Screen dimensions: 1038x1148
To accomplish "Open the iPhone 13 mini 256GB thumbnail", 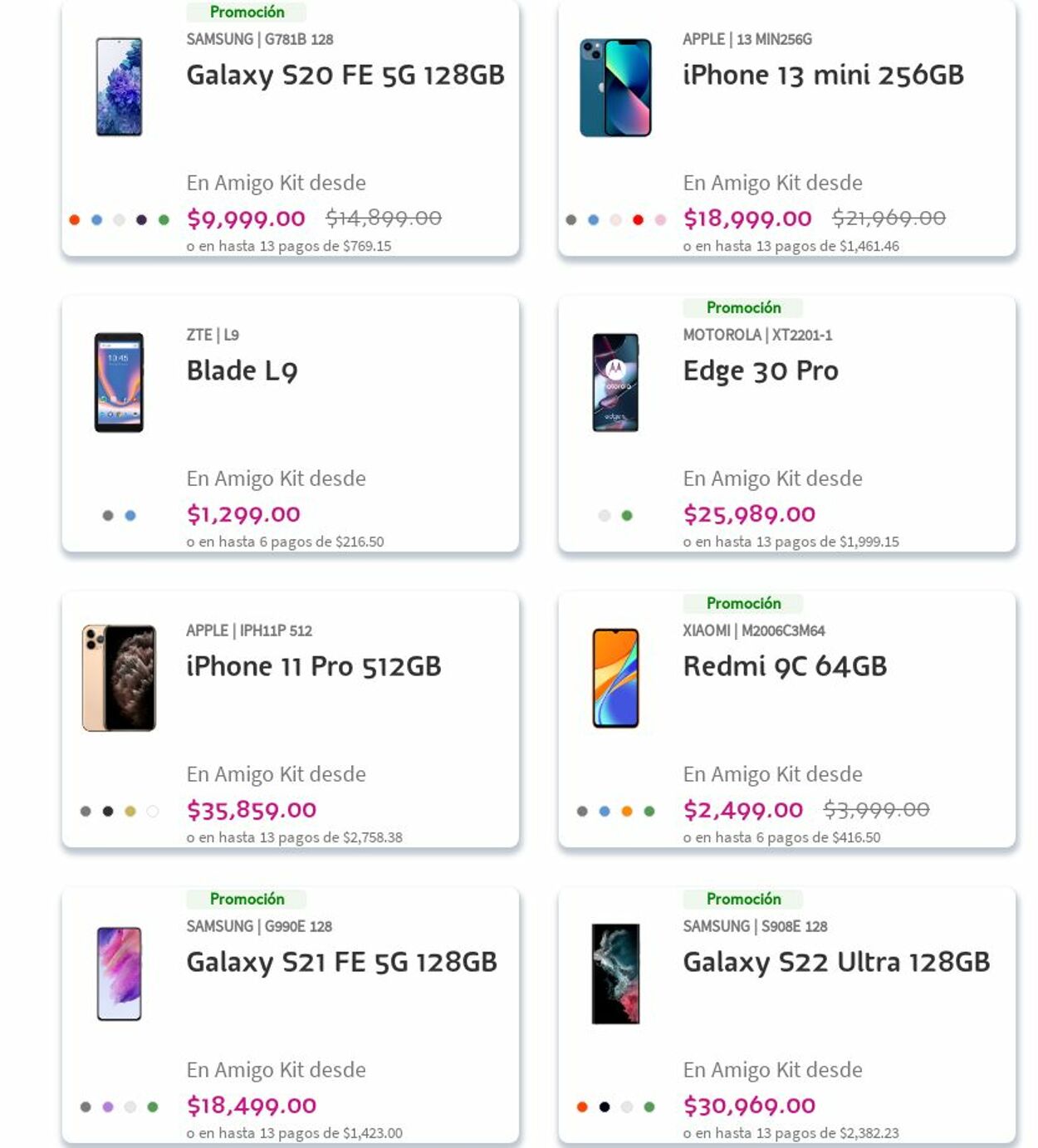I will pos(615,87).
